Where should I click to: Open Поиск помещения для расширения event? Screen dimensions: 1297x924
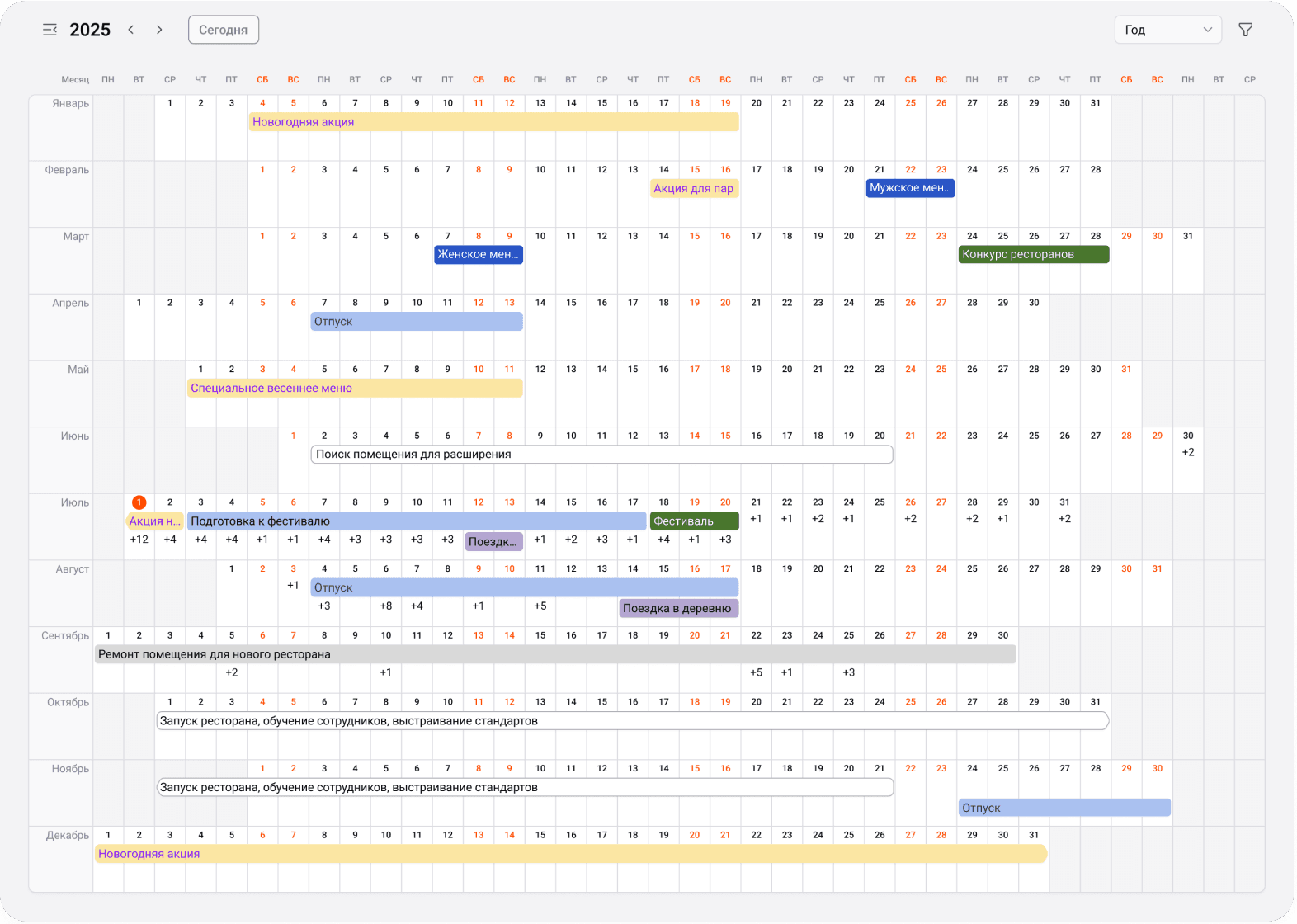click(601, 455)
